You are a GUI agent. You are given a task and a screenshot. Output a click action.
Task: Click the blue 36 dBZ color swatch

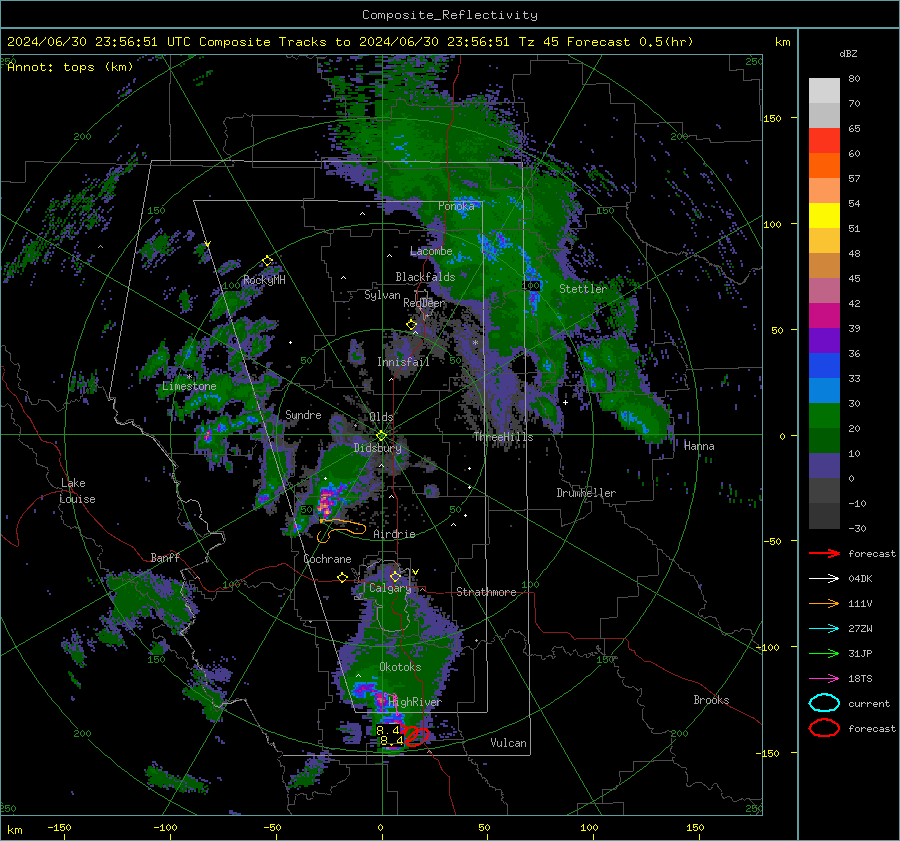coord(824,366)
